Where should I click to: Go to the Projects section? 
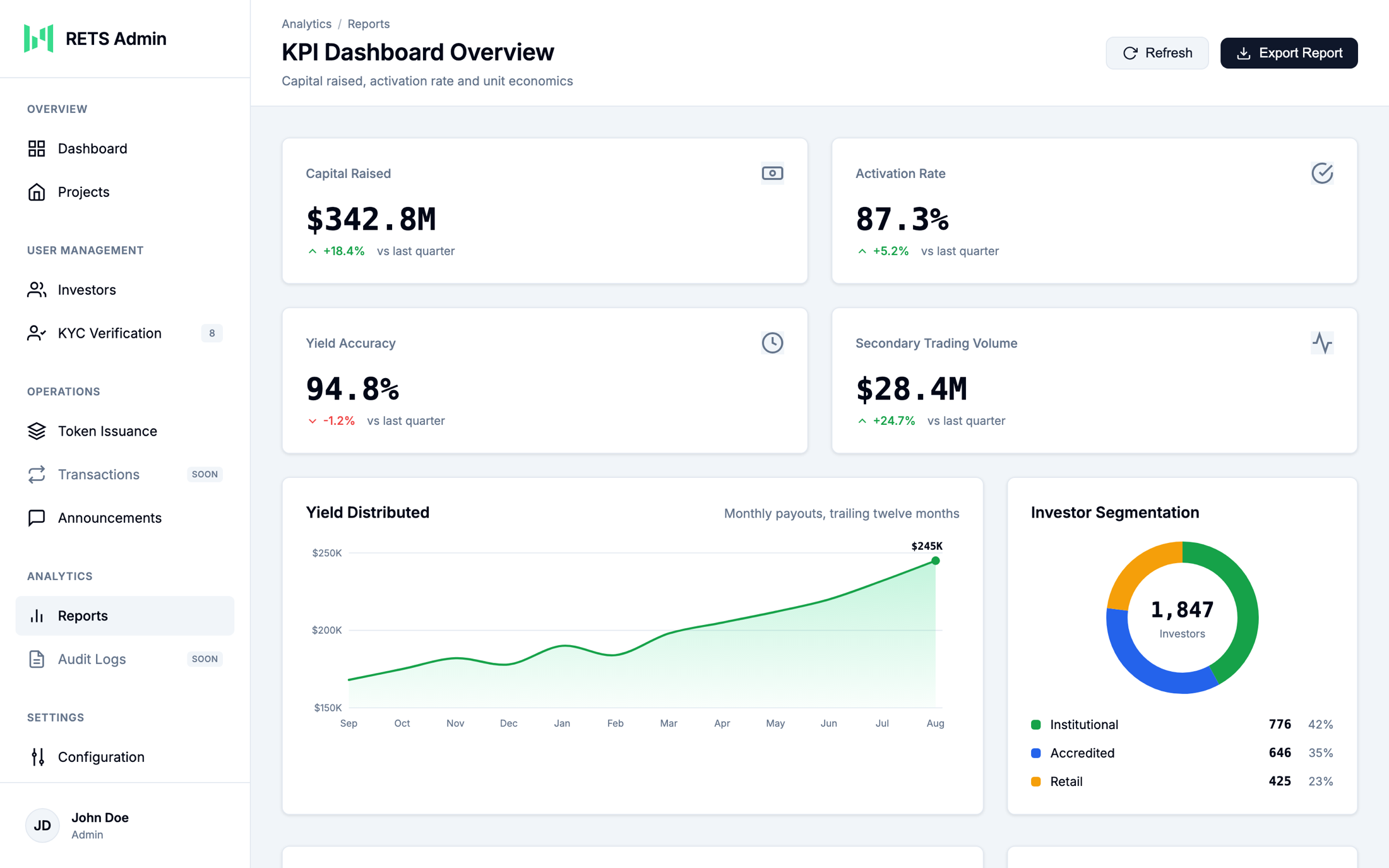[125, 192]
